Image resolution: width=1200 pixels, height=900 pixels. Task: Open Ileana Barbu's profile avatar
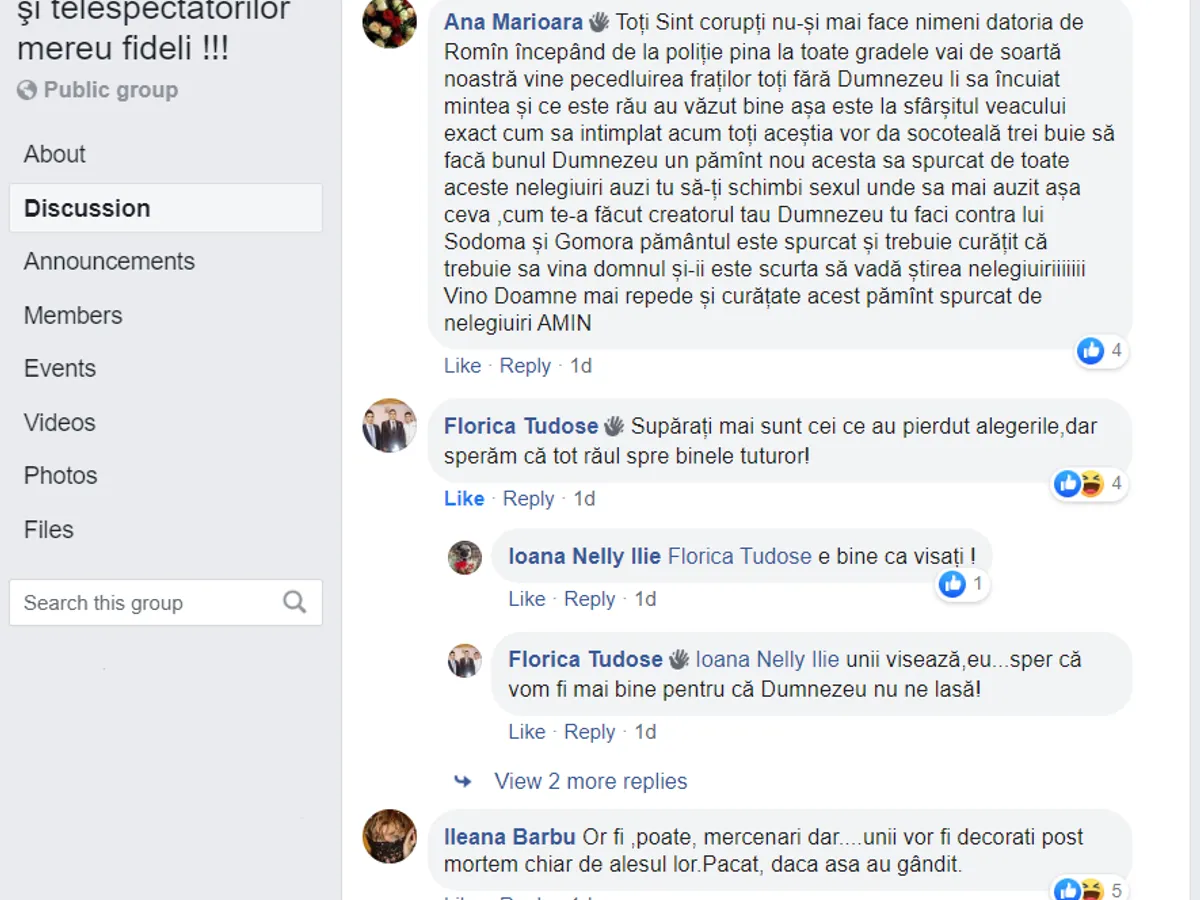389,836
